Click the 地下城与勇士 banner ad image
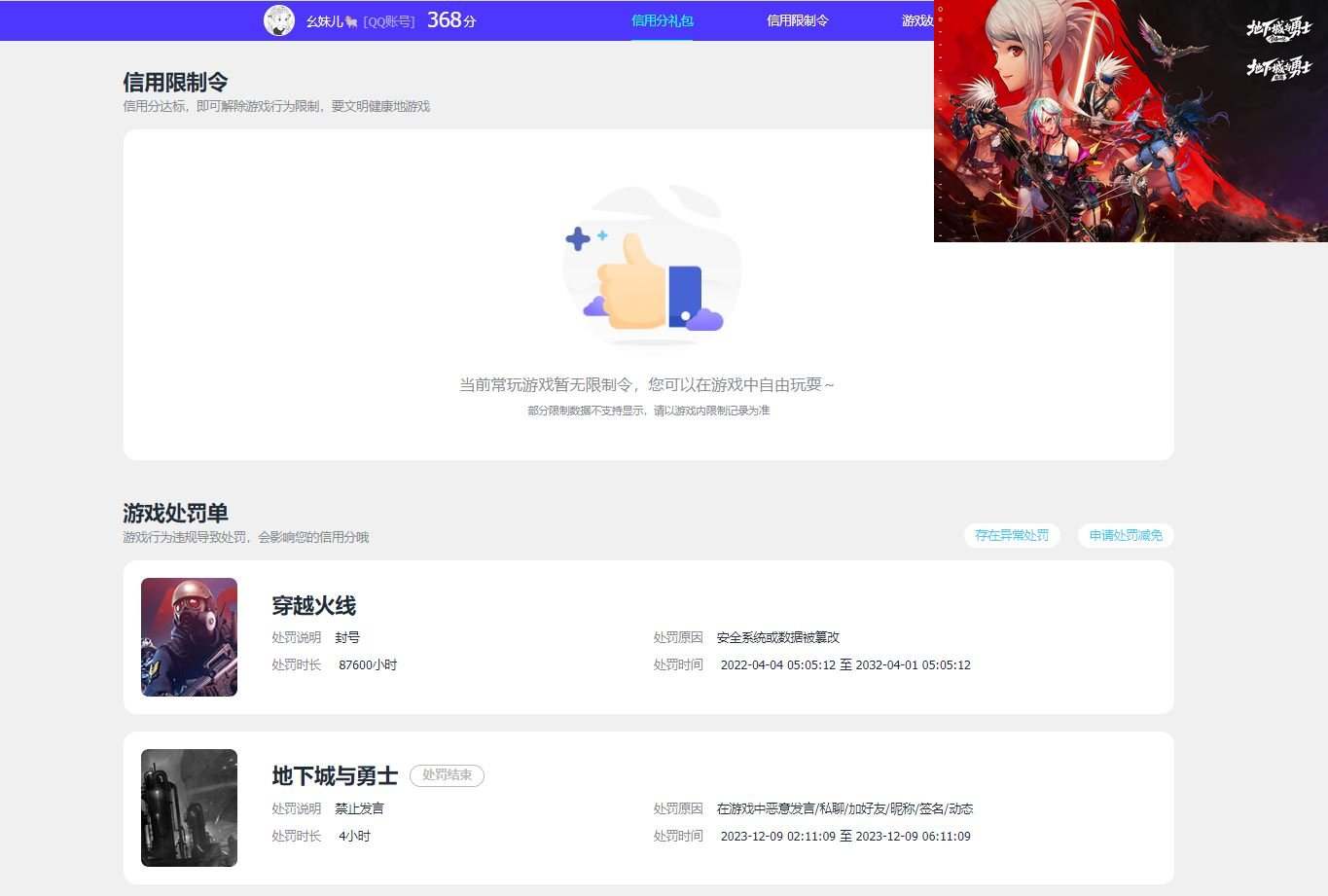This screenshot has width=1328, height=896. coord(1131,121)
